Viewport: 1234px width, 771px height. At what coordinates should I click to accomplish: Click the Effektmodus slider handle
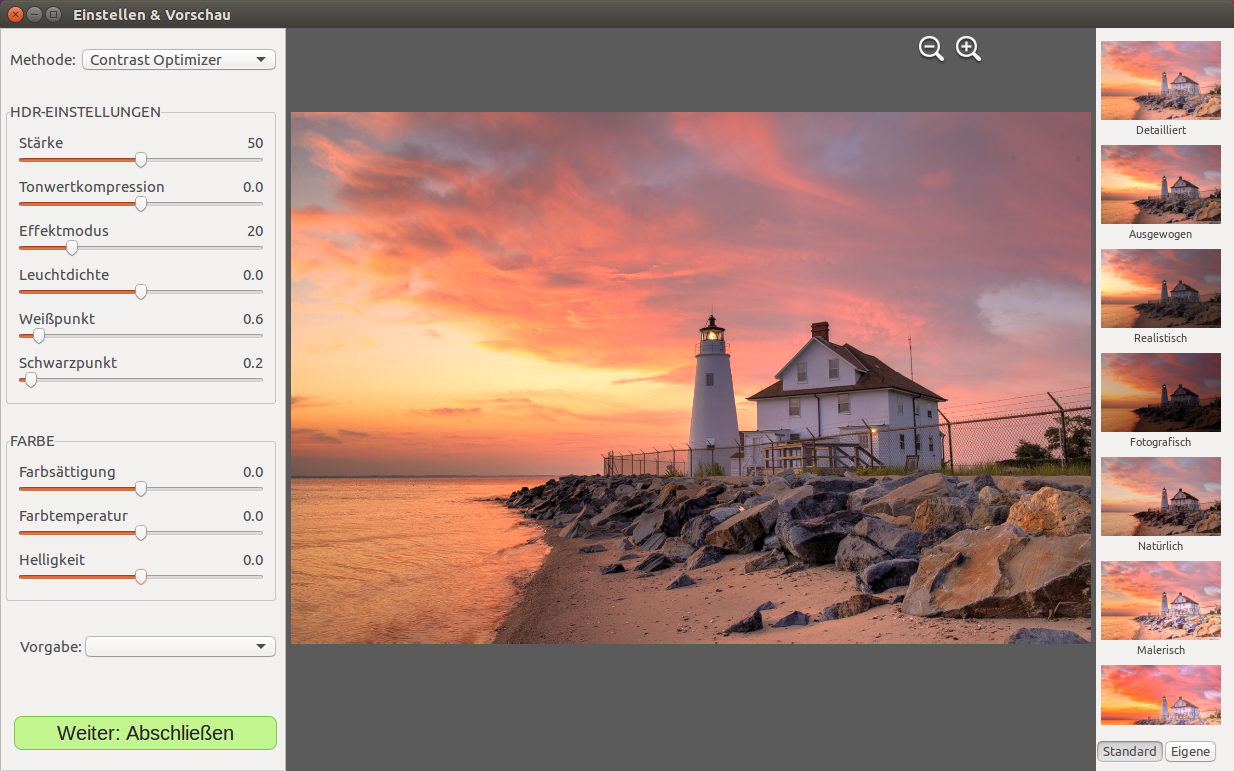coord(72,247)
